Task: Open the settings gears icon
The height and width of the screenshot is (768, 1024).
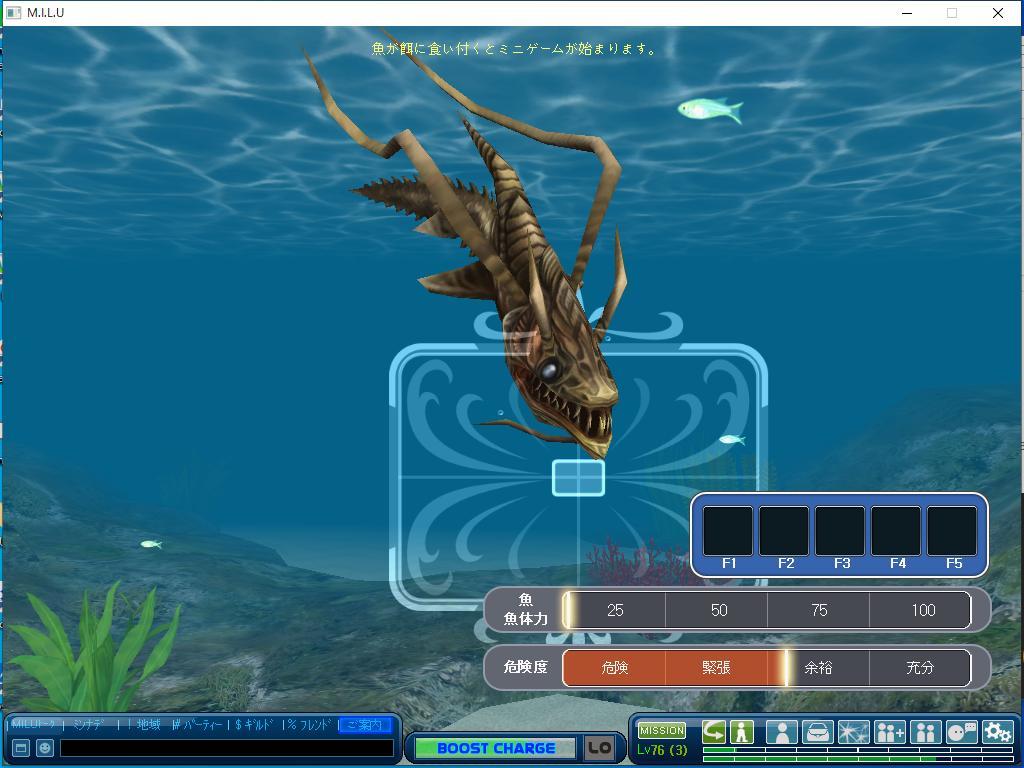Action: [997, 732]
